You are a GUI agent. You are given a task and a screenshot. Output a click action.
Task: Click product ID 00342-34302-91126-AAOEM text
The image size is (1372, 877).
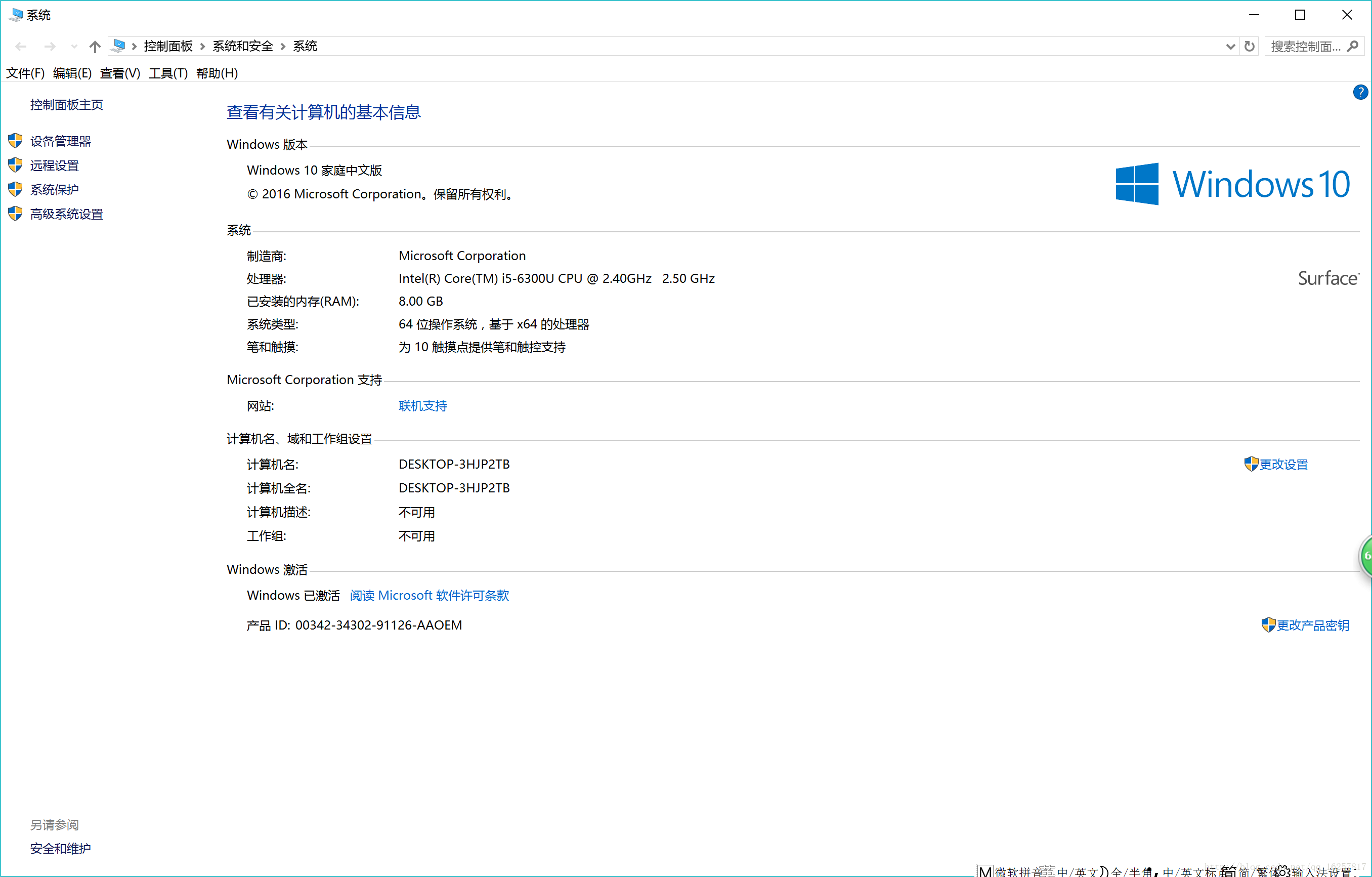(x=378, y=625)
